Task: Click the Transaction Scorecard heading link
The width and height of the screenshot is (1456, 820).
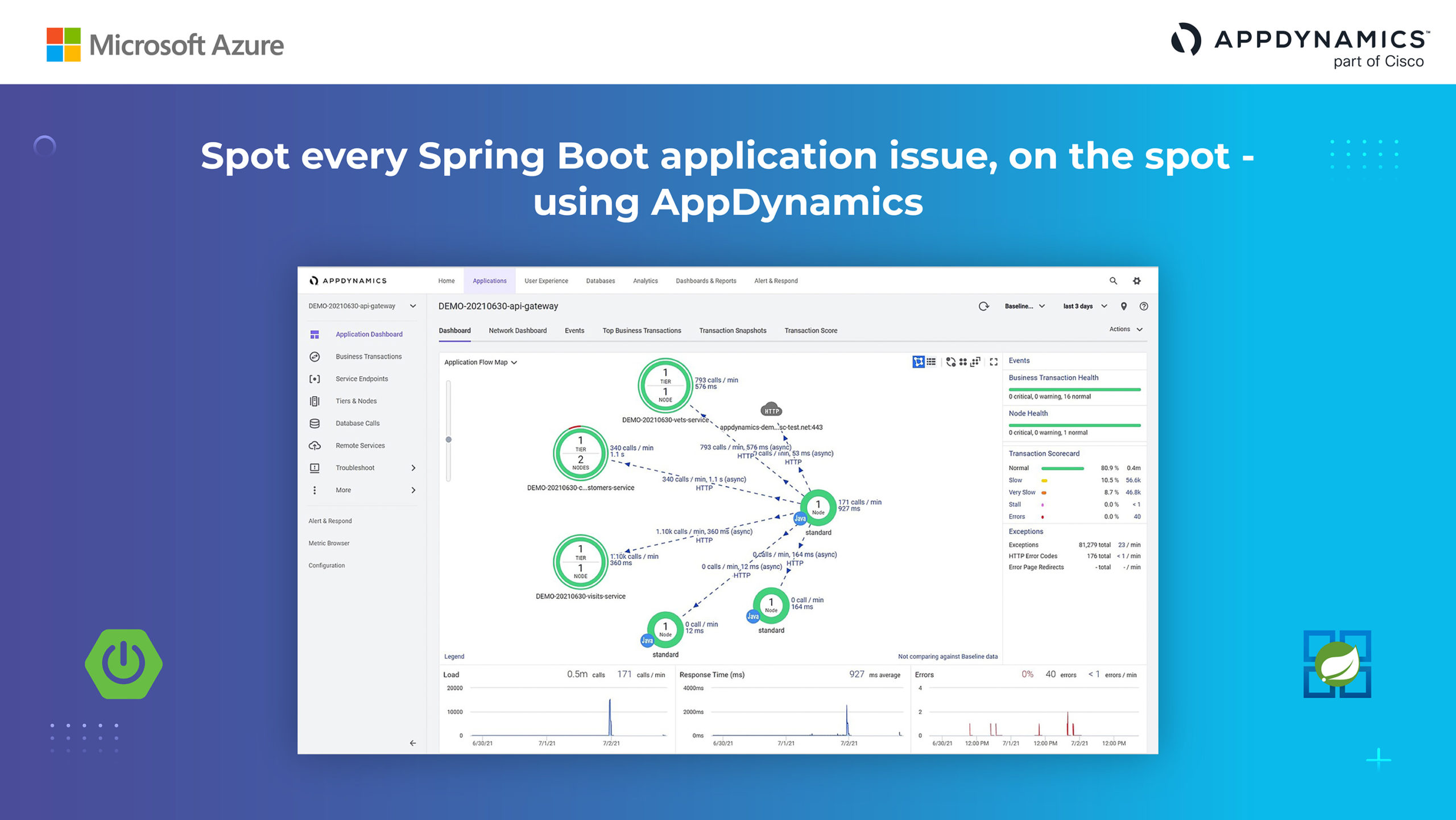Action: (x=1044, y=454)
